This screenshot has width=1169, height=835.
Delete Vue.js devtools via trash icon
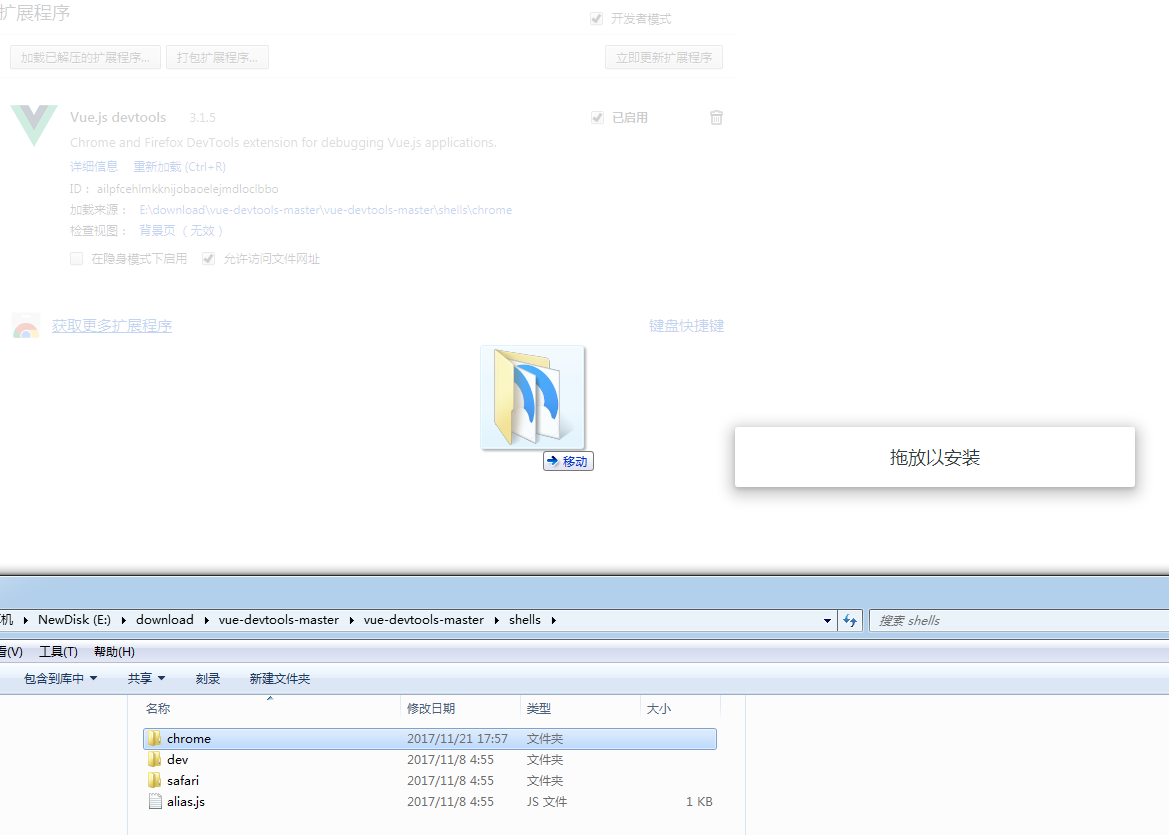click(x=716, y=117)
